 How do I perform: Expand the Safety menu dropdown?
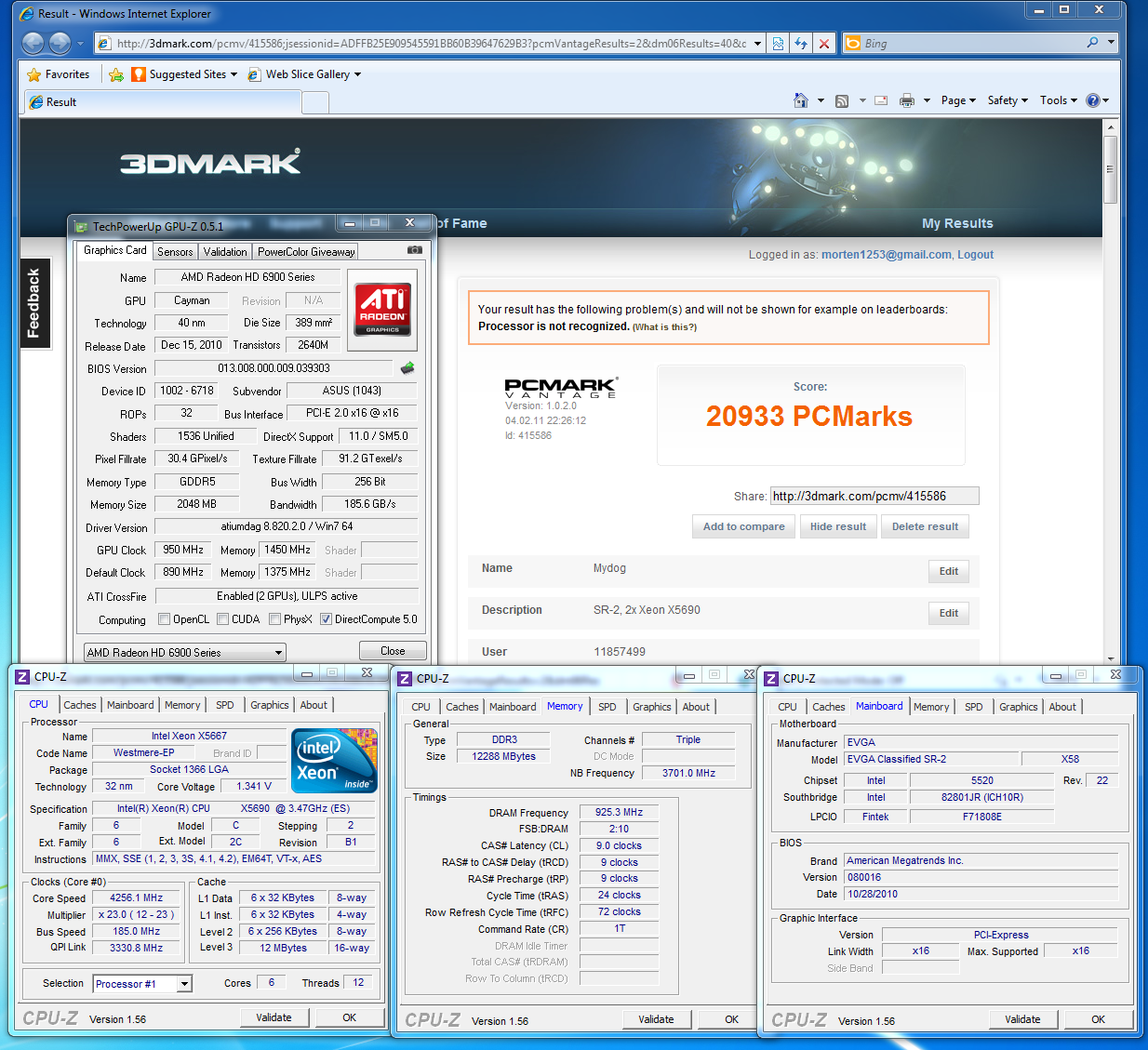click(x=1008, y=100)
